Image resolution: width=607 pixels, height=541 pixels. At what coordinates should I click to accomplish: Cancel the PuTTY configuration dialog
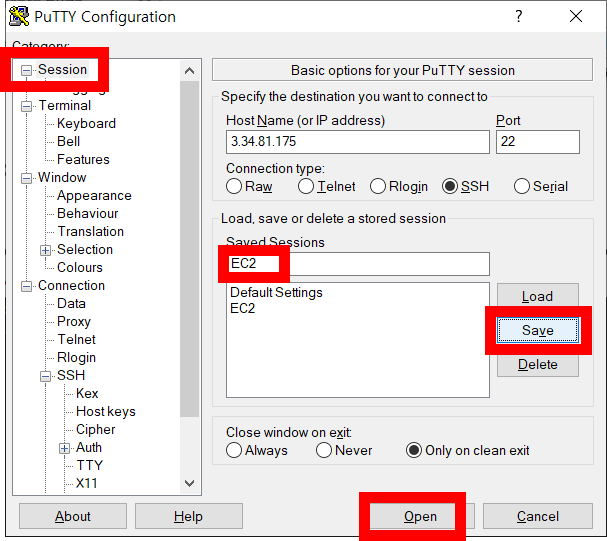538,516
